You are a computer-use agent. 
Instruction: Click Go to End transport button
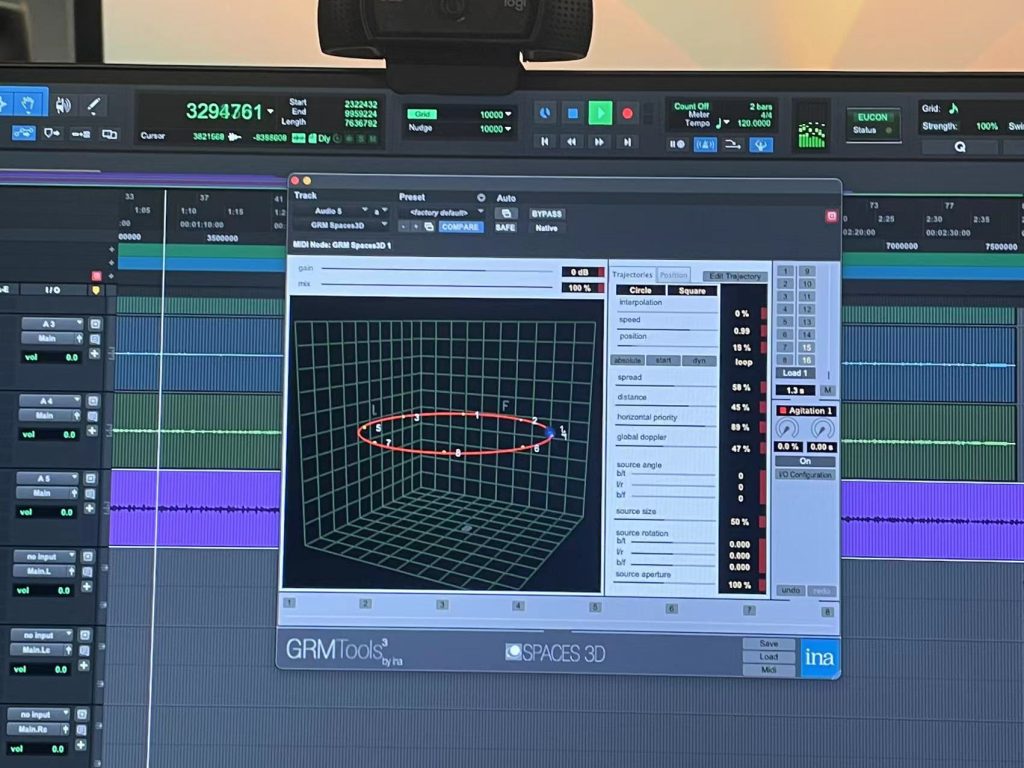[627, 142]
